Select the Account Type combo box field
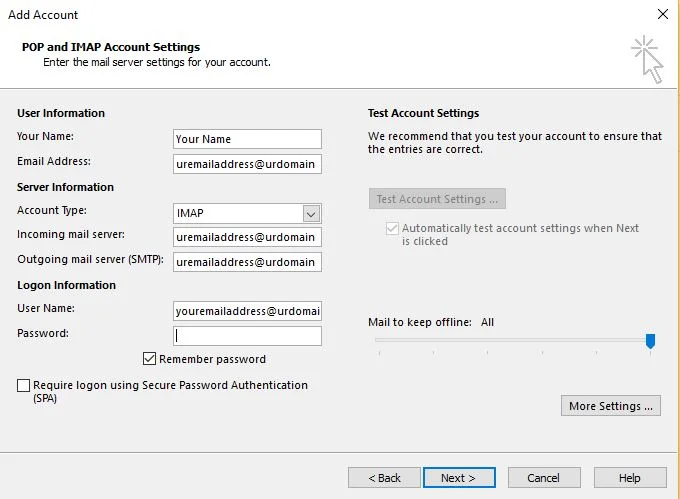The width and height of the screenshot is (680, 499). pyautogui.click(x=247, y=213)
